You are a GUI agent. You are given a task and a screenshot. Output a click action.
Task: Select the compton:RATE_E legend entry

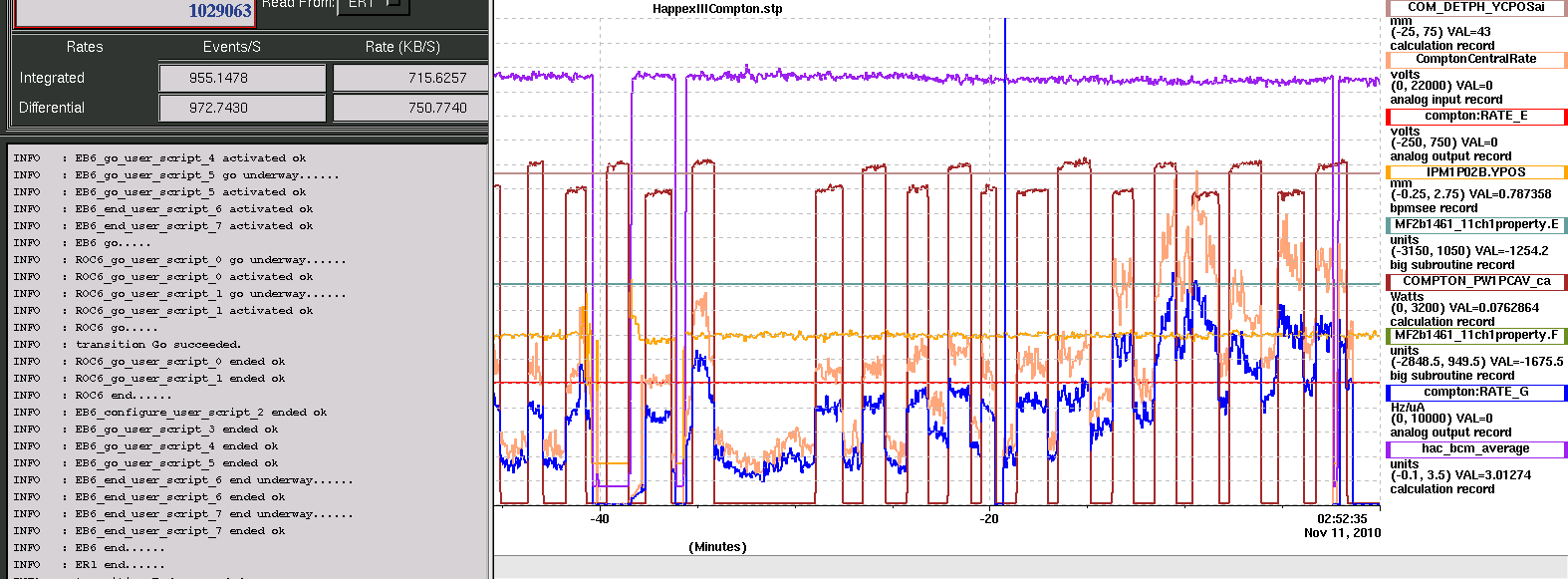pyautogui.click(x=1476, y=116)
